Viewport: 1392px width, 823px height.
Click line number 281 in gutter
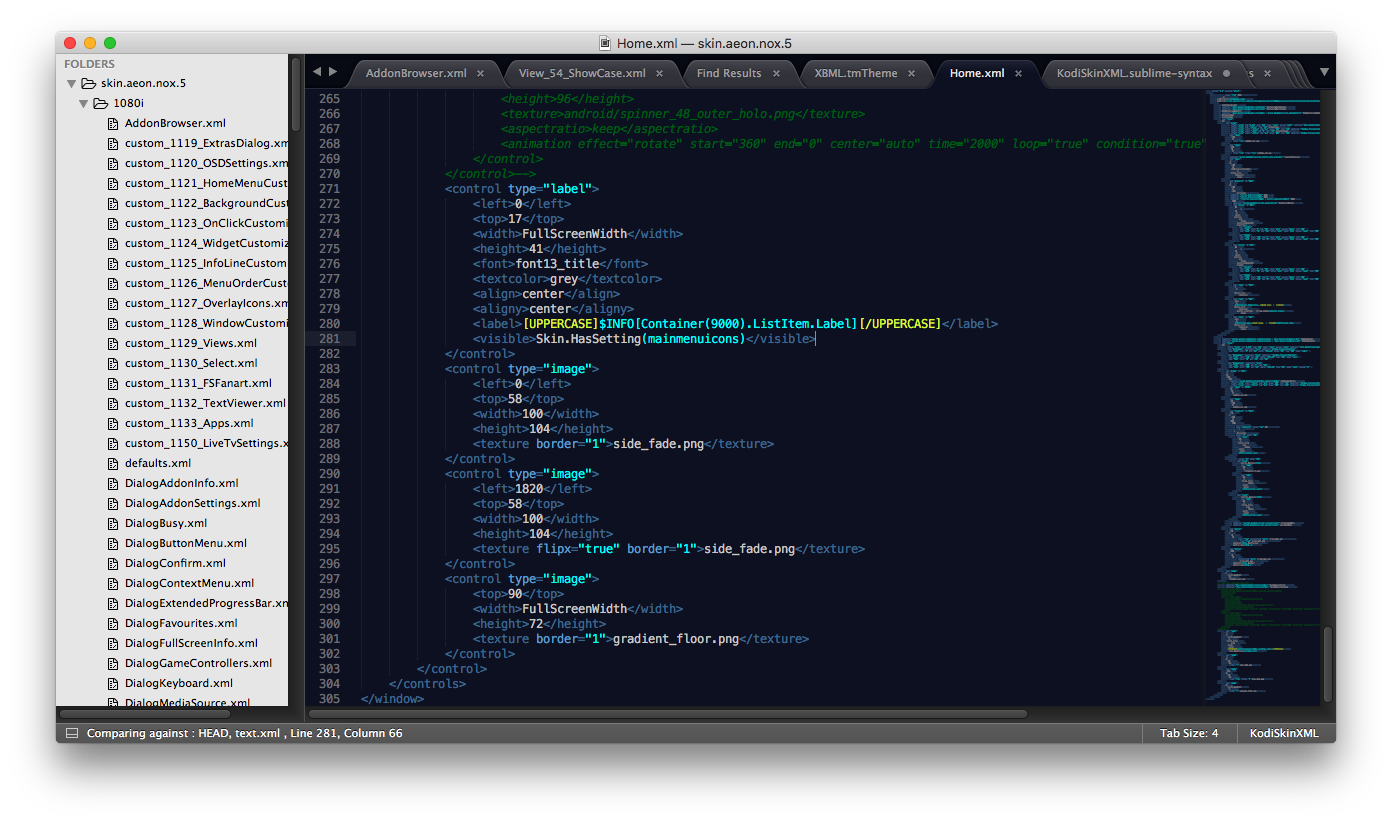(x=329, y=339)
